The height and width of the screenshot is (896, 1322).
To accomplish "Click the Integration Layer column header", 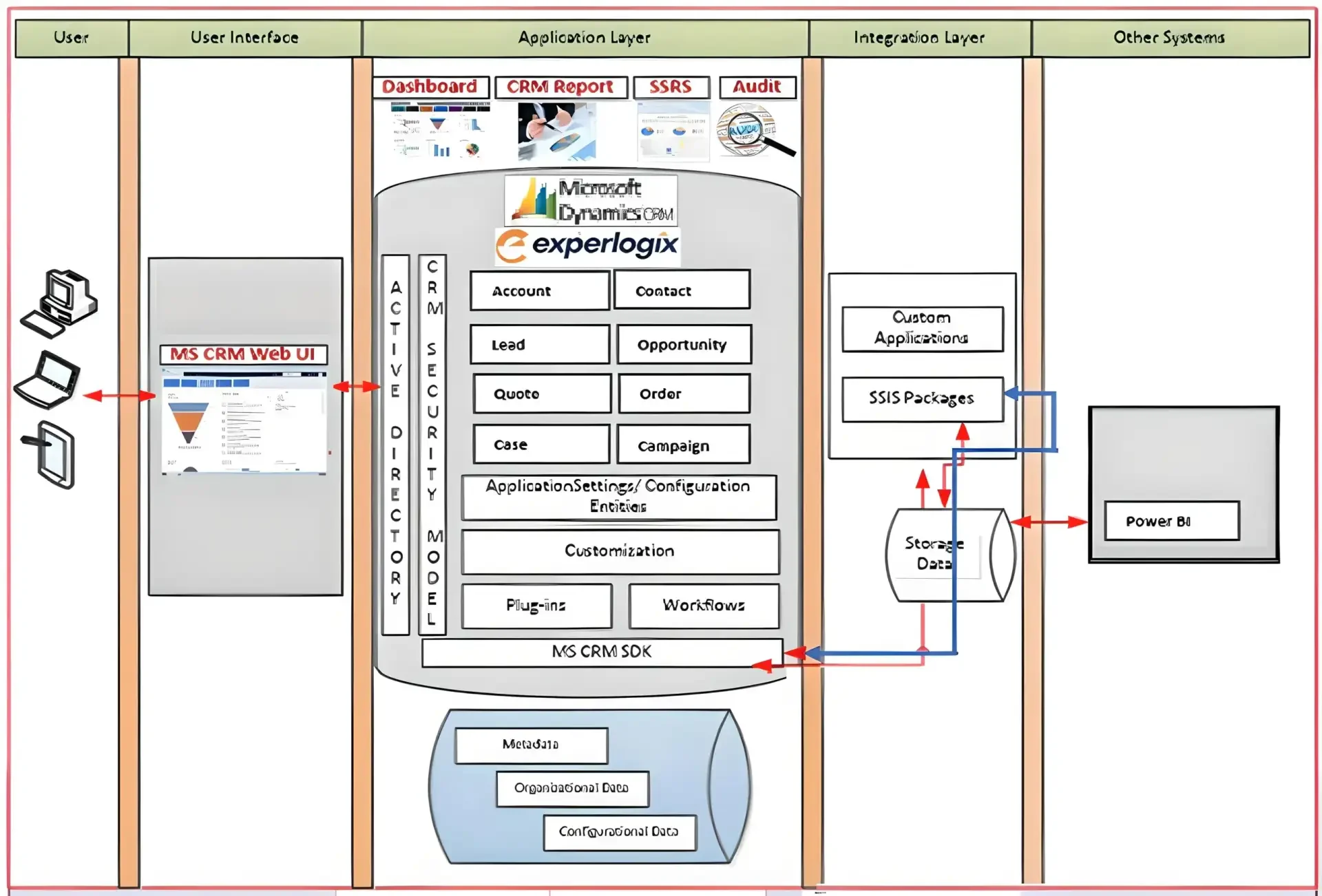I will pyautogui.click(x=920, y=38).
